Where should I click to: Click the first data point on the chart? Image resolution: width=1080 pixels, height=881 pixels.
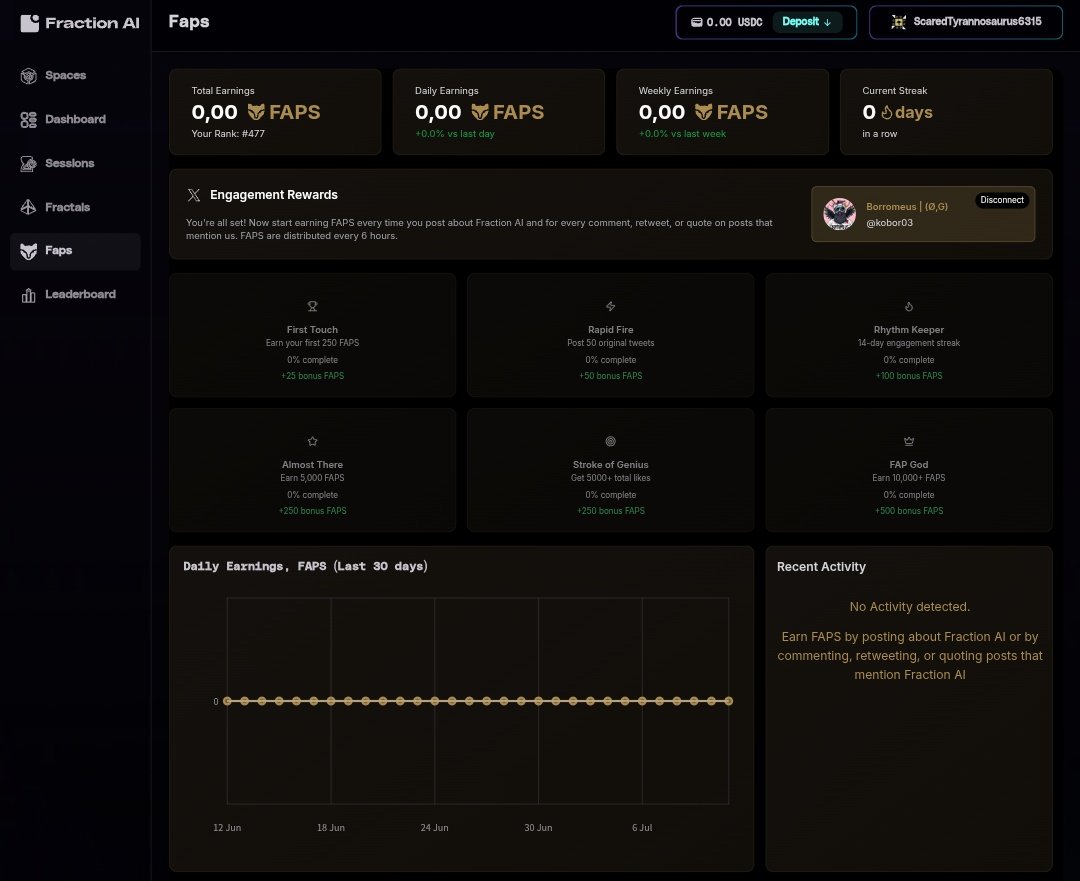point(227,701)
